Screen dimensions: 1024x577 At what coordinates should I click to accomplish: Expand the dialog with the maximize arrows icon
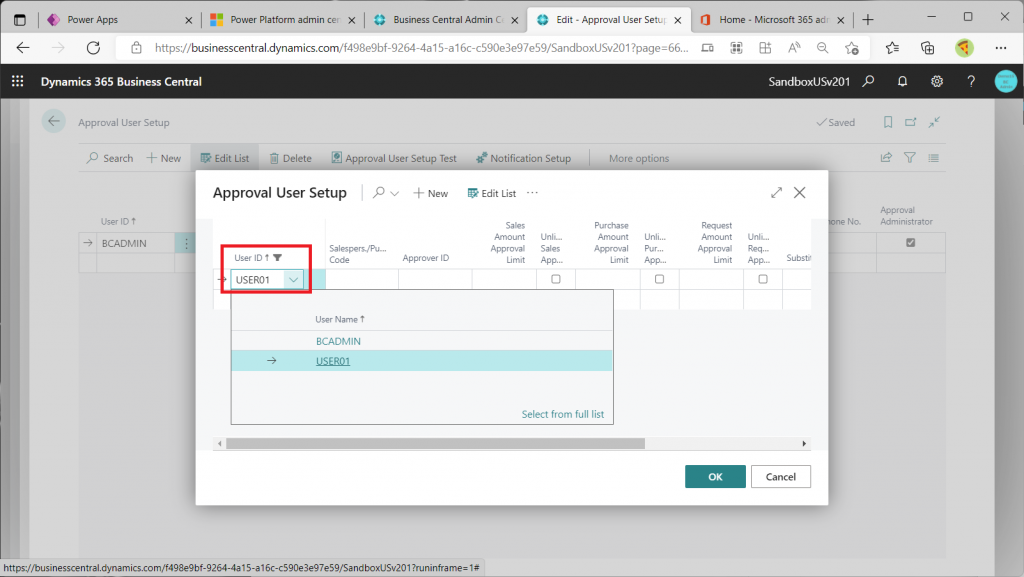coord(776,193)
